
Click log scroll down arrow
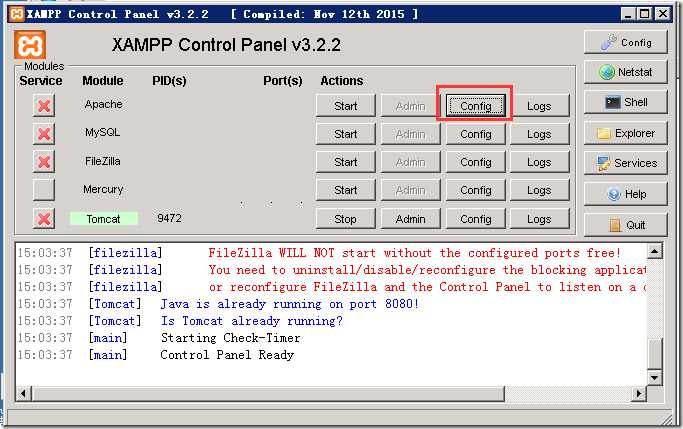(654, 378)
